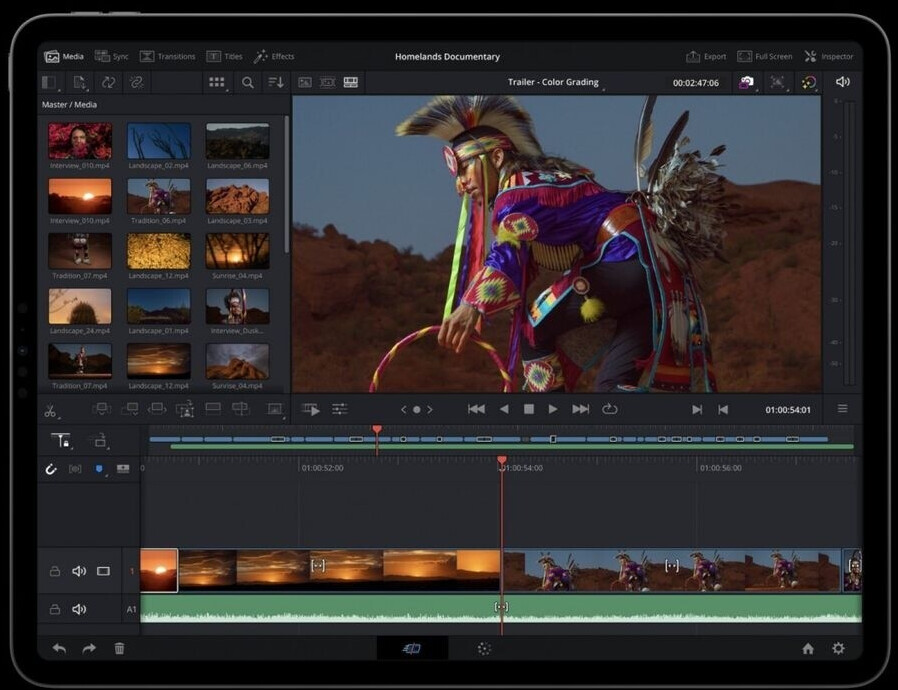The image size is (898, 690).
Task: Stop playback with the stop button
Action: click(529, 409)
